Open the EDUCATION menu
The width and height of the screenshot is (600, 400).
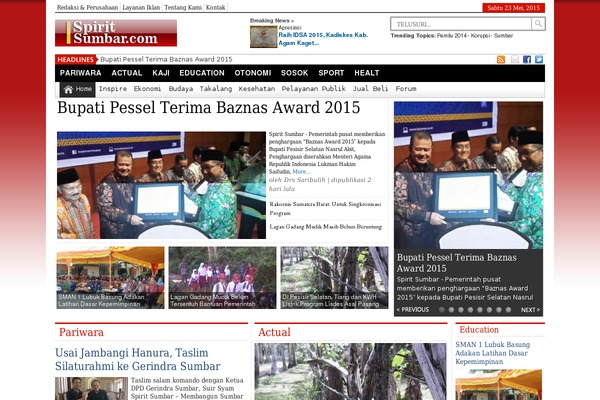click(x=202, y=73)
